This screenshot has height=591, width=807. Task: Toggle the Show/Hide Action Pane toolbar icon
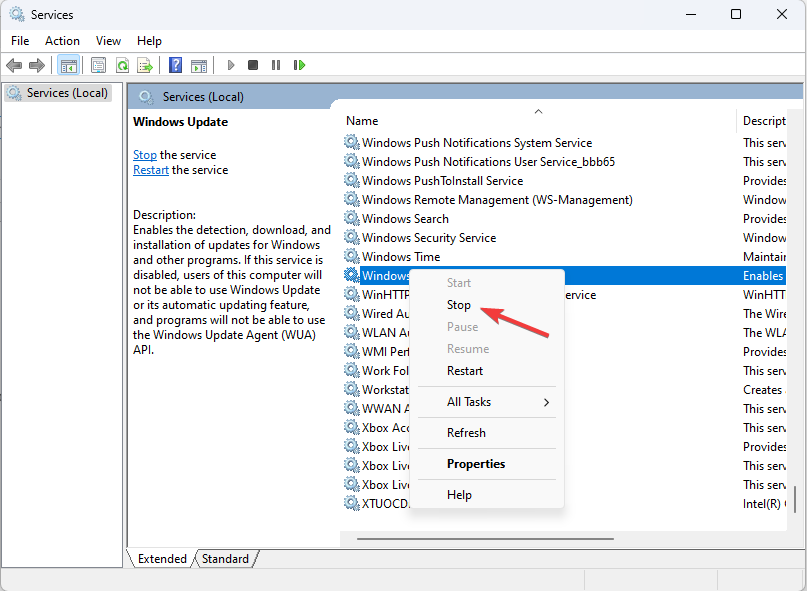point(199,65)
